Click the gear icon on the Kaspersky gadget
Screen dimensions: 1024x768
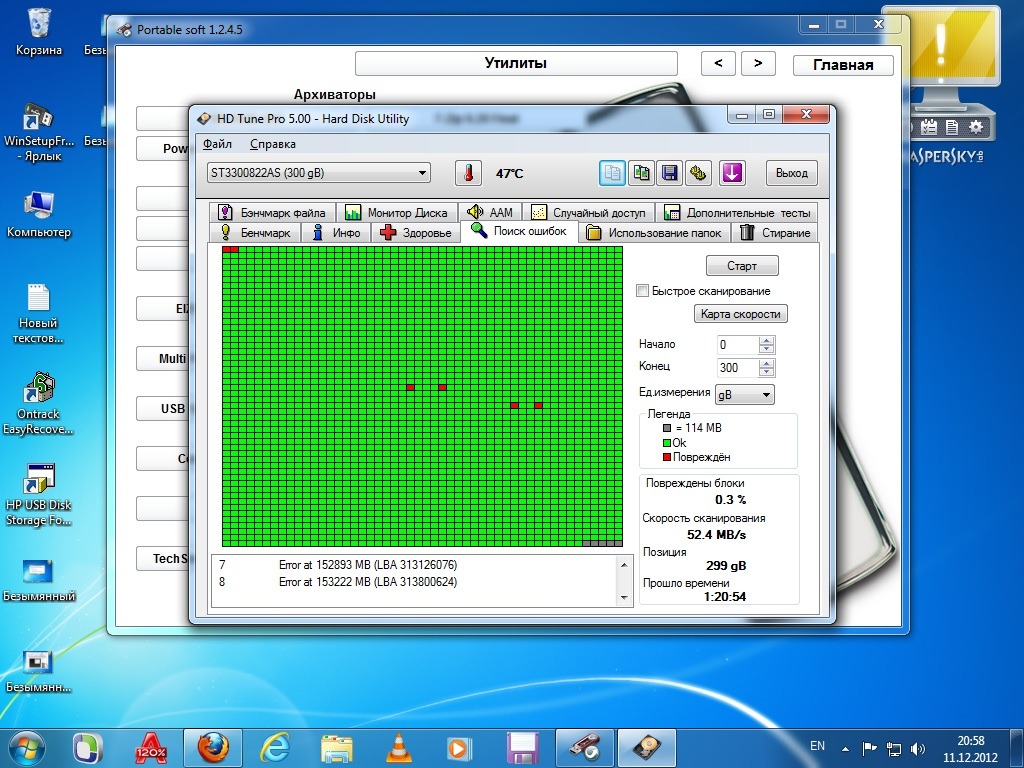976,127
